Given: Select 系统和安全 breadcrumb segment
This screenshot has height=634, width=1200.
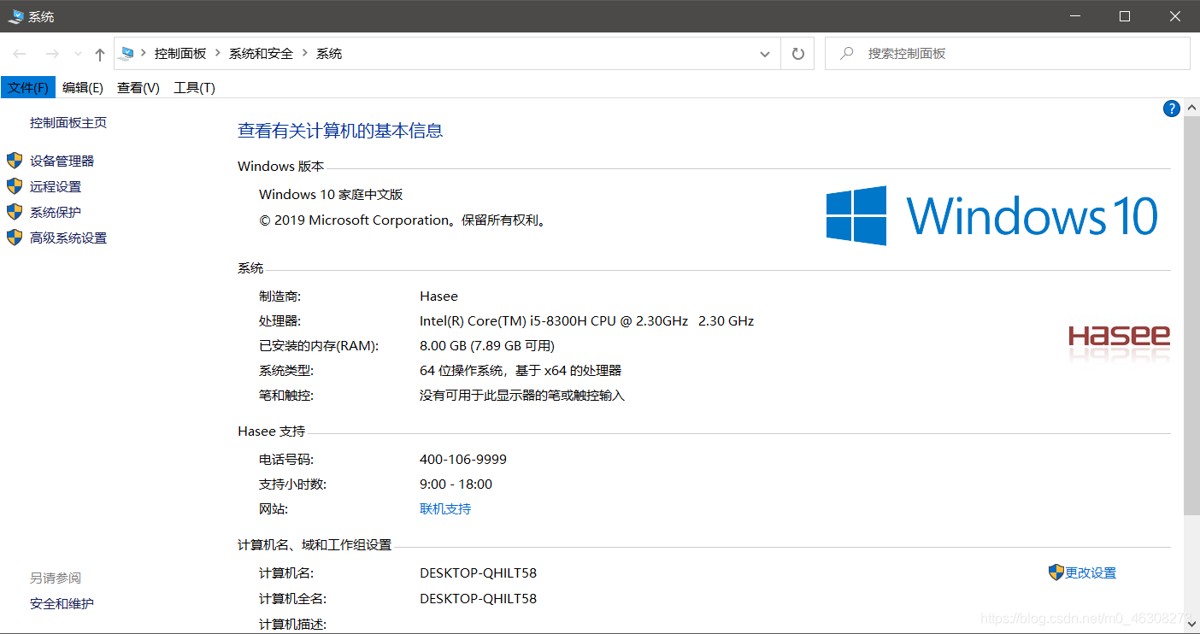Looking at the screenshot, I should coord(261,54).
